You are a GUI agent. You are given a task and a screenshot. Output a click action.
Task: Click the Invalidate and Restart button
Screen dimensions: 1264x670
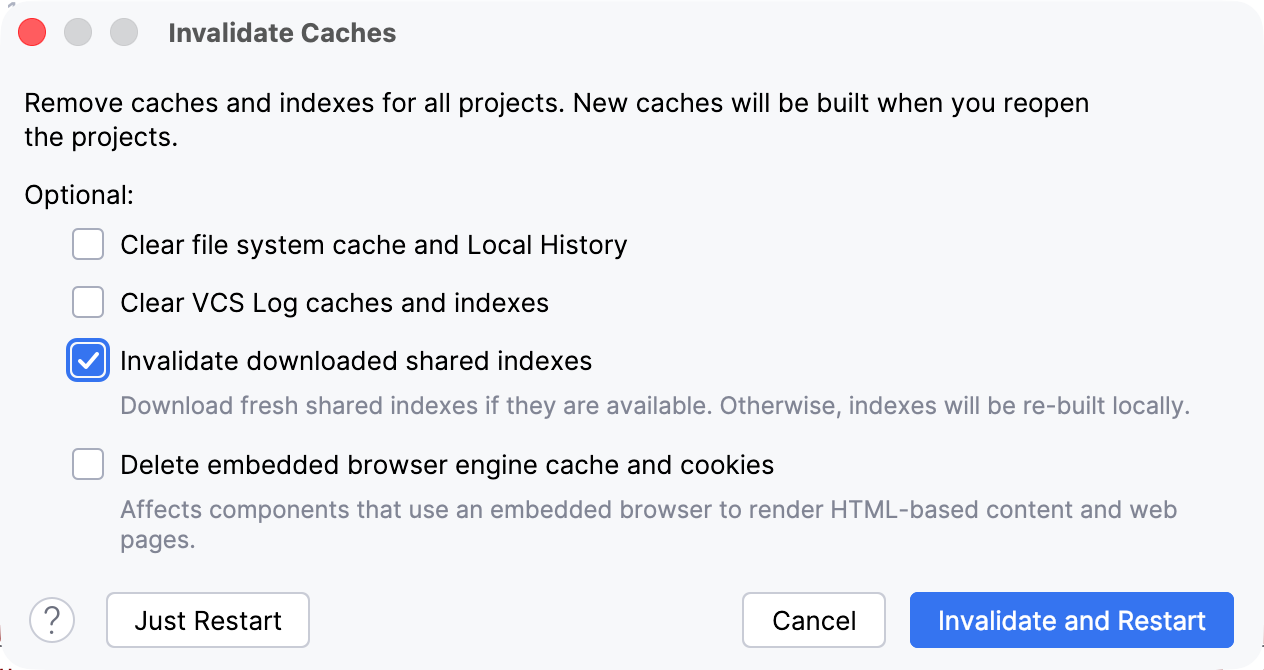tap(1070, 620)
